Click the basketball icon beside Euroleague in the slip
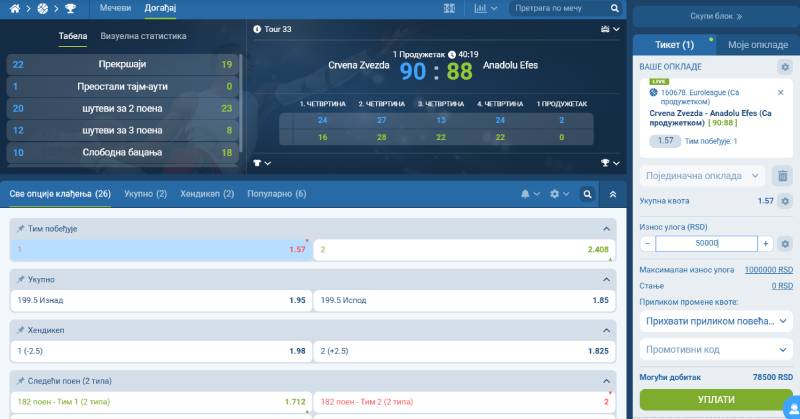This screenshot has height=419, width=800. click(653, 92)
